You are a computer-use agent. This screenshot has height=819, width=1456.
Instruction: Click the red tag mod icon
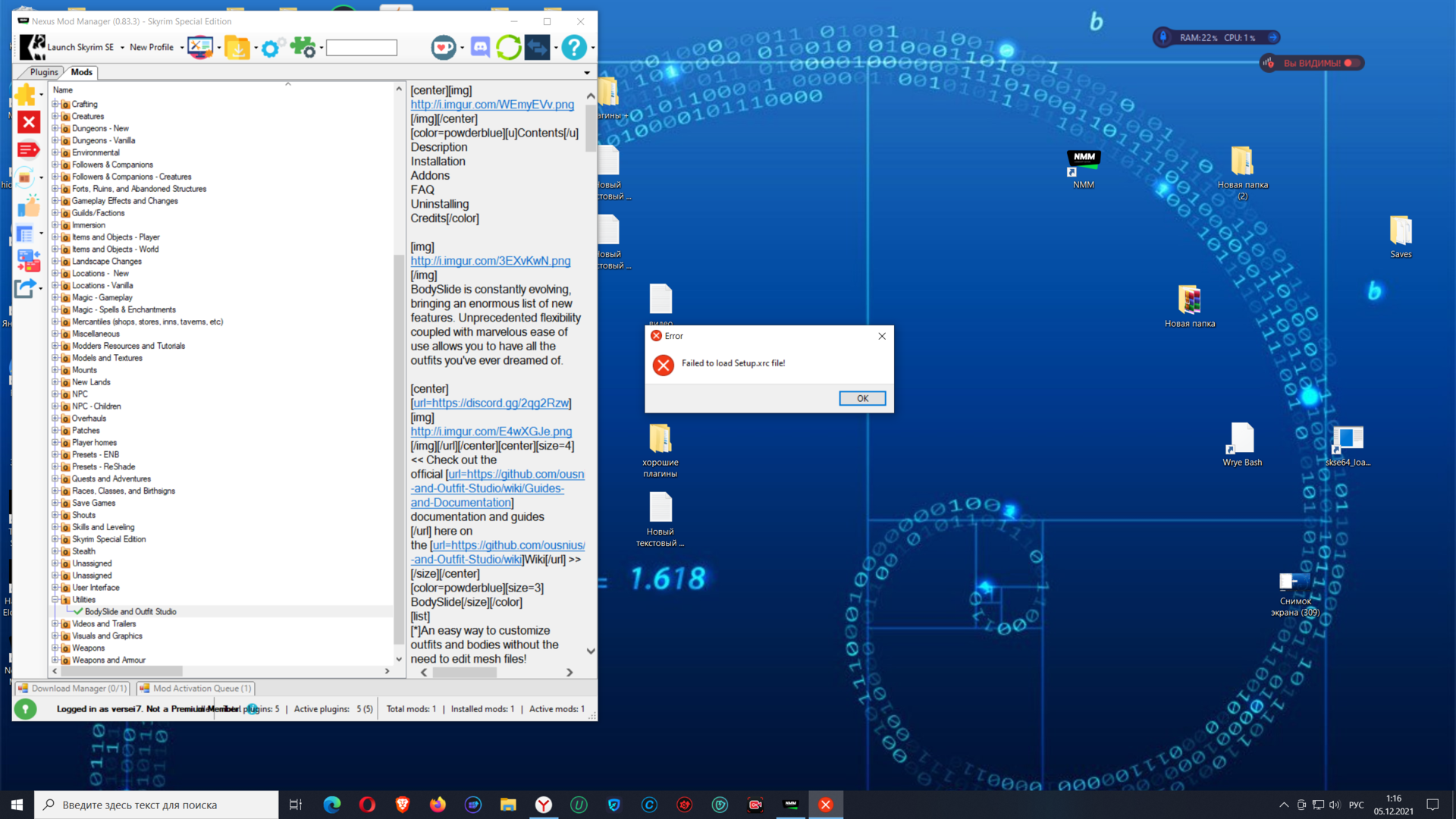coord(28,150)
